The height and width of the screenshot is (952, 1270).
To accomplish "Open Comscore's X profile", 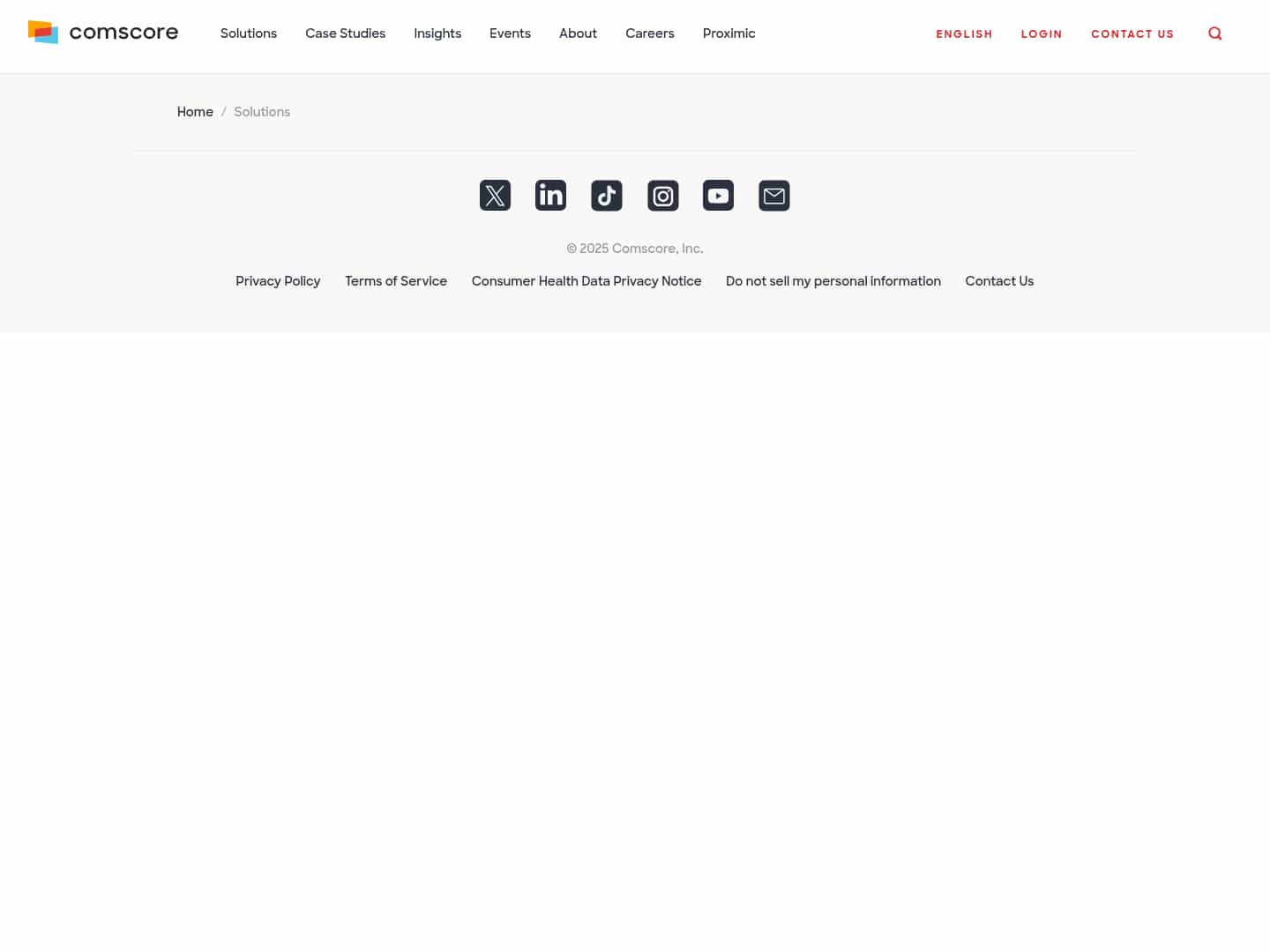I will click(x=495, y=195).
